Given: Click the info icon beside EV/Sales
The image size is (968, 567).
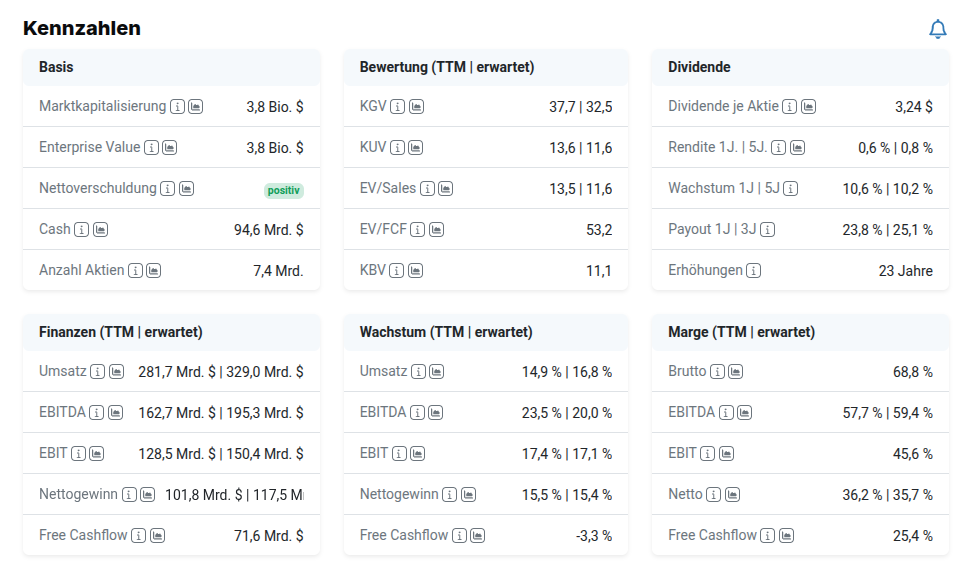Looking at the screenshot, I should [x=427, y=188].
